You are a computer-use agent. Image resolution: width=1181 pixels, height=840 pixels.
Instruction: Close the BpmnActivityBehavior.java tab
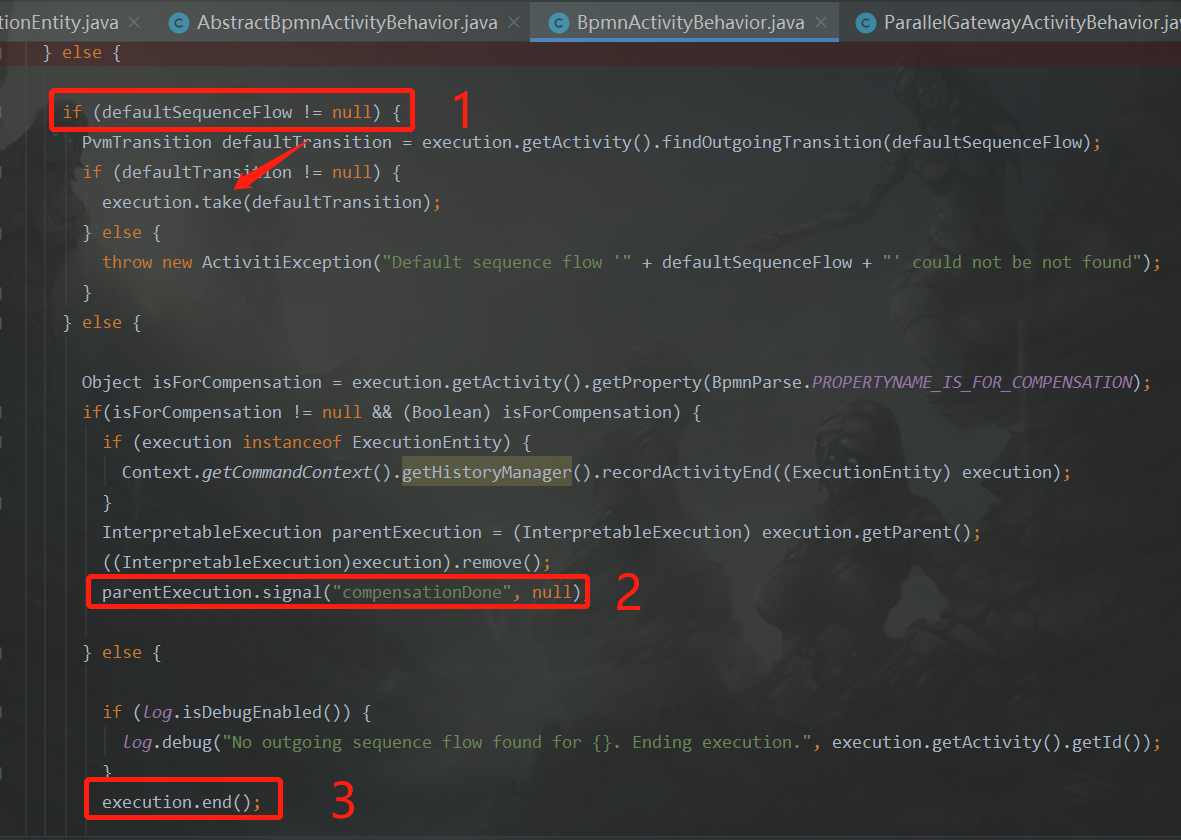(x=821, y=23)
